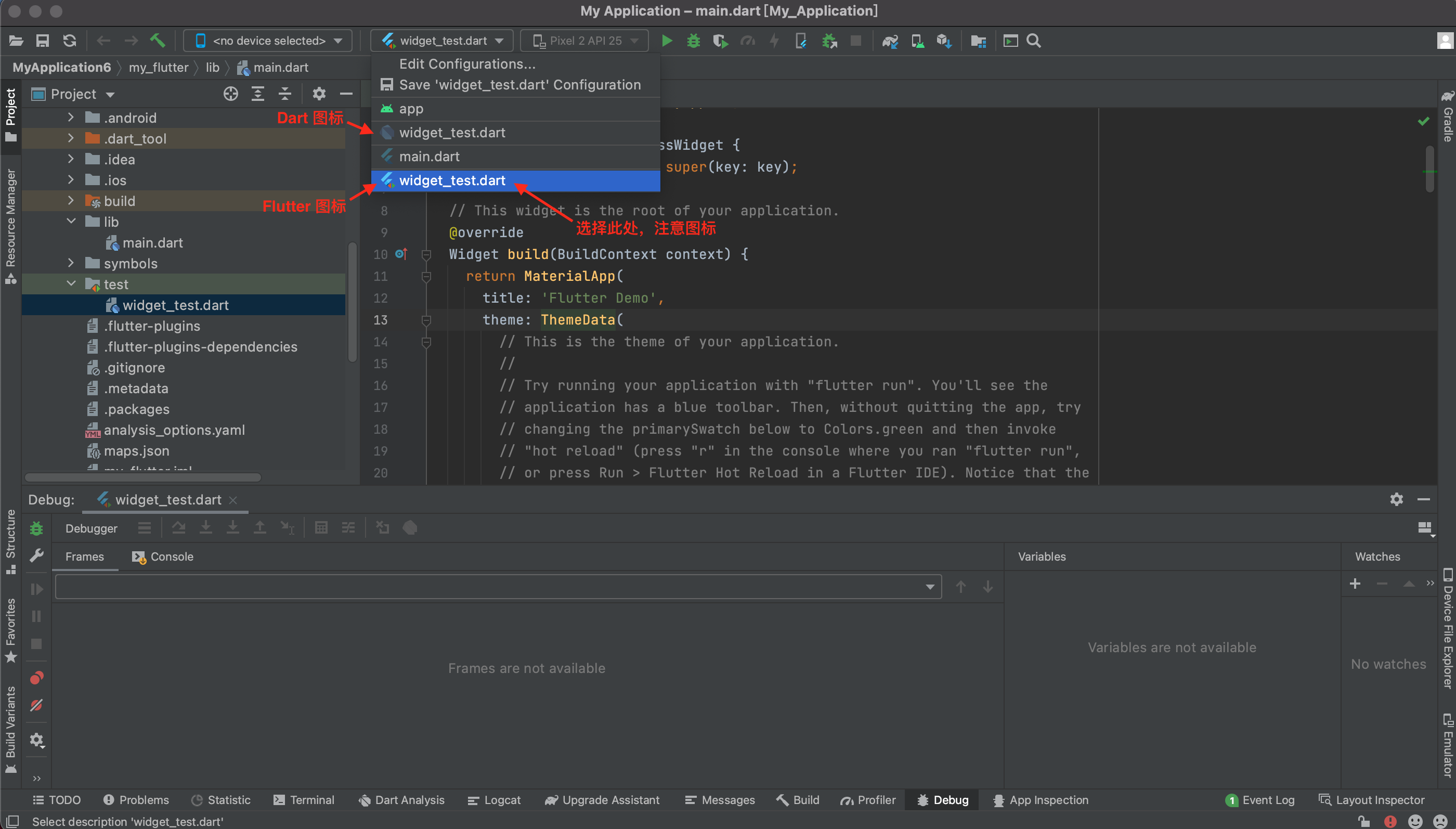The height and width of the screenshot is (829, 1456).
Task: Collapse all icon in Project panel
Action: pyautogui.click(x=284, y=94)
